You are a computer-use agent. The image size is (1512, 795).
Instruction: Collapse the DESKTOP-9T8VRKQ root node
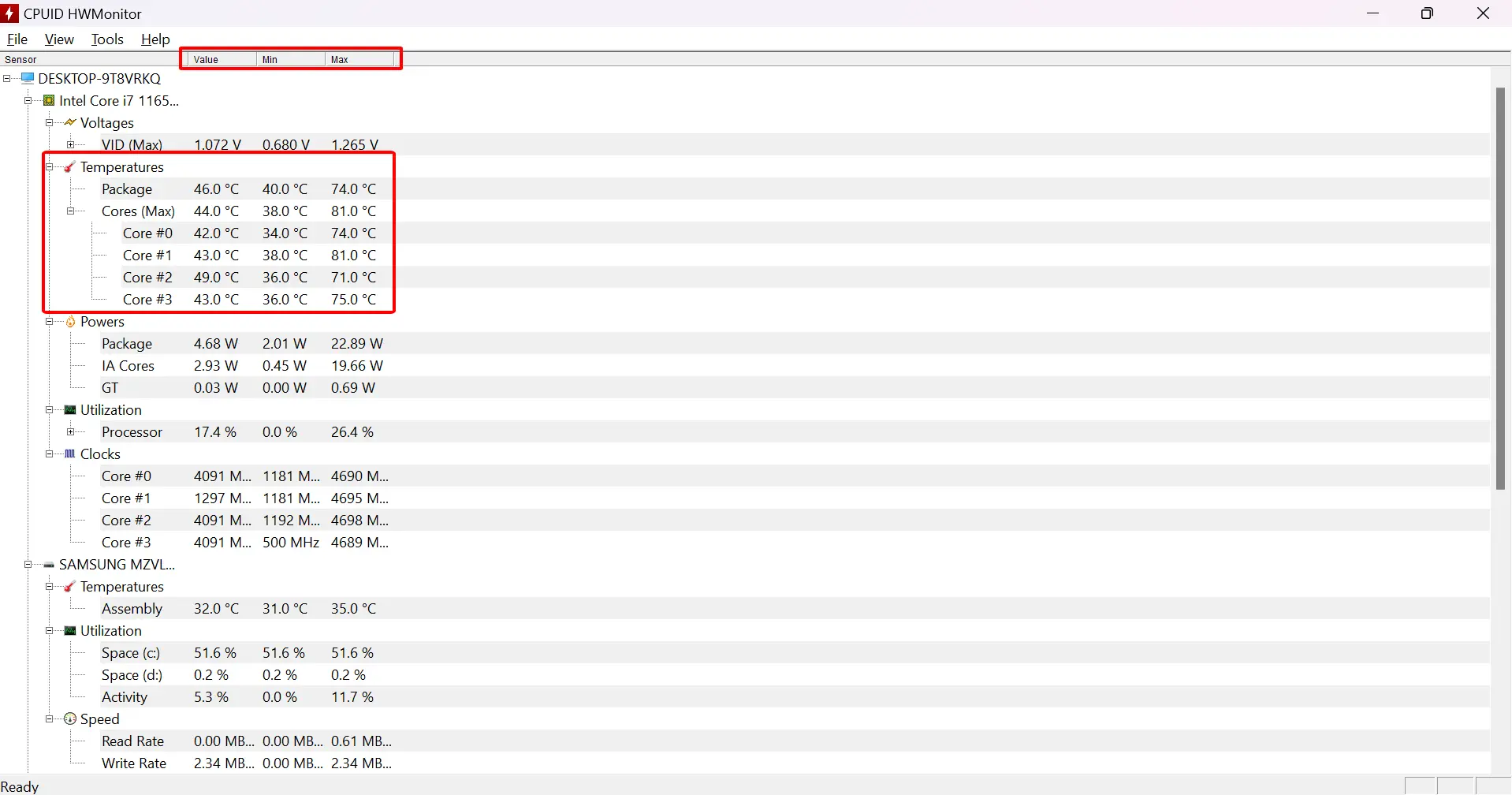coord(7,78)
